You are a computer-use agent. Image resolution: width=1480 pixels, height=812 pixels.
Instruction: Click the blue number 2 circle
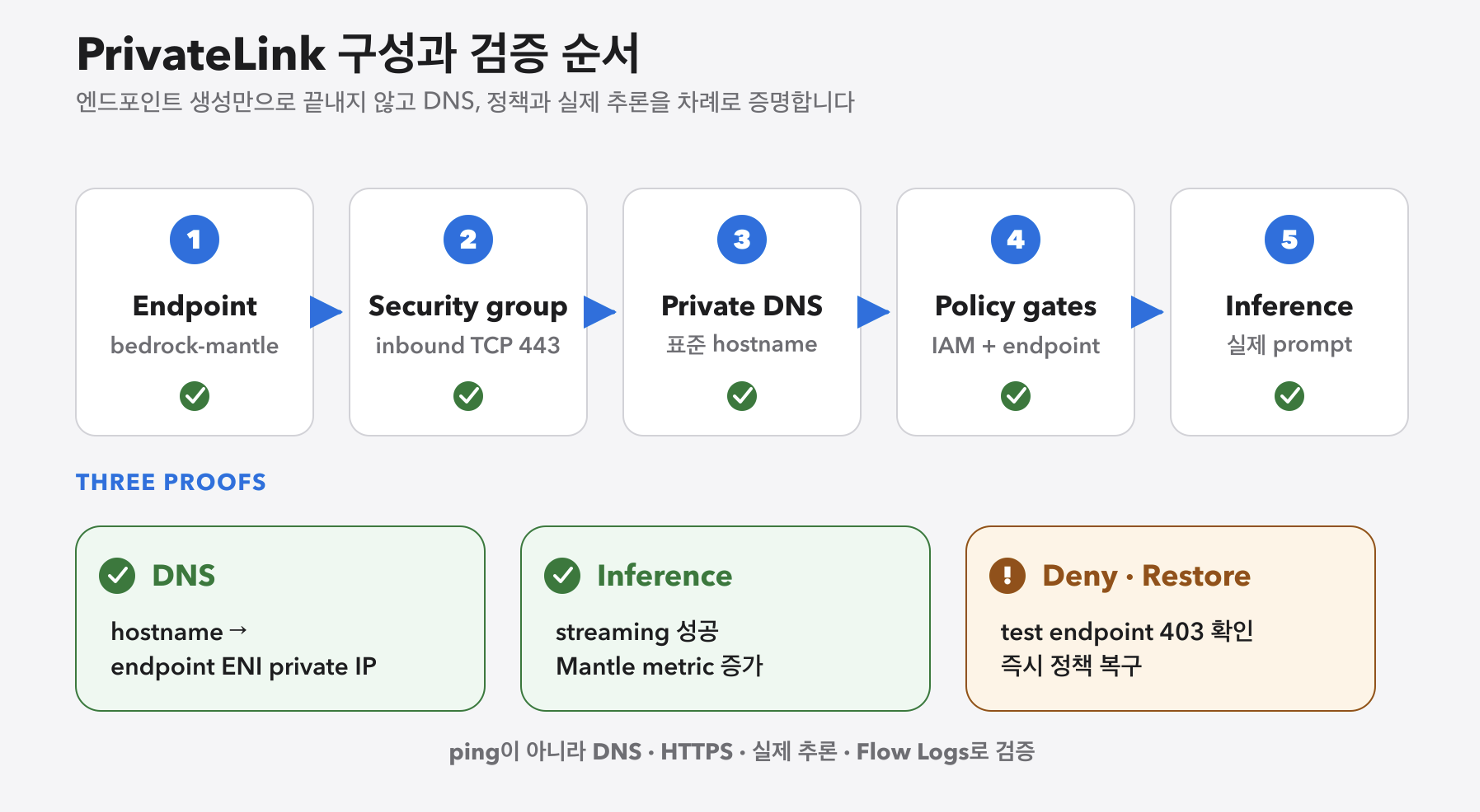coord(468,240)
